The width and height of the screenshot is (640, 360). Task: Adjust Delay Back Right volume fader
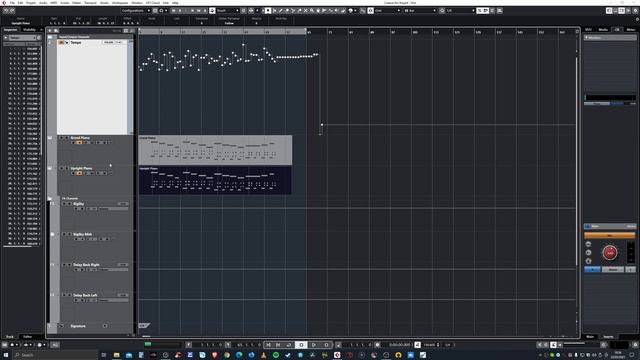click(x=114, y=270)
